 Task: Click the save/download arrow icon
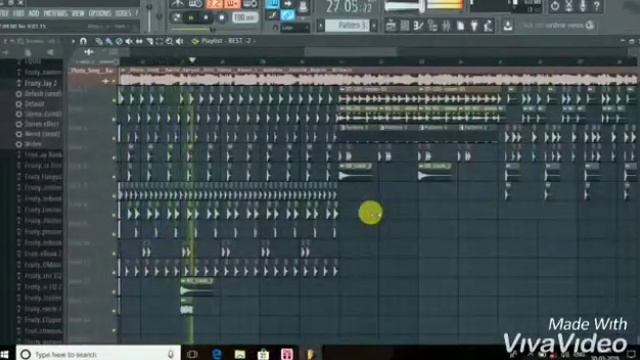(507, 26)
